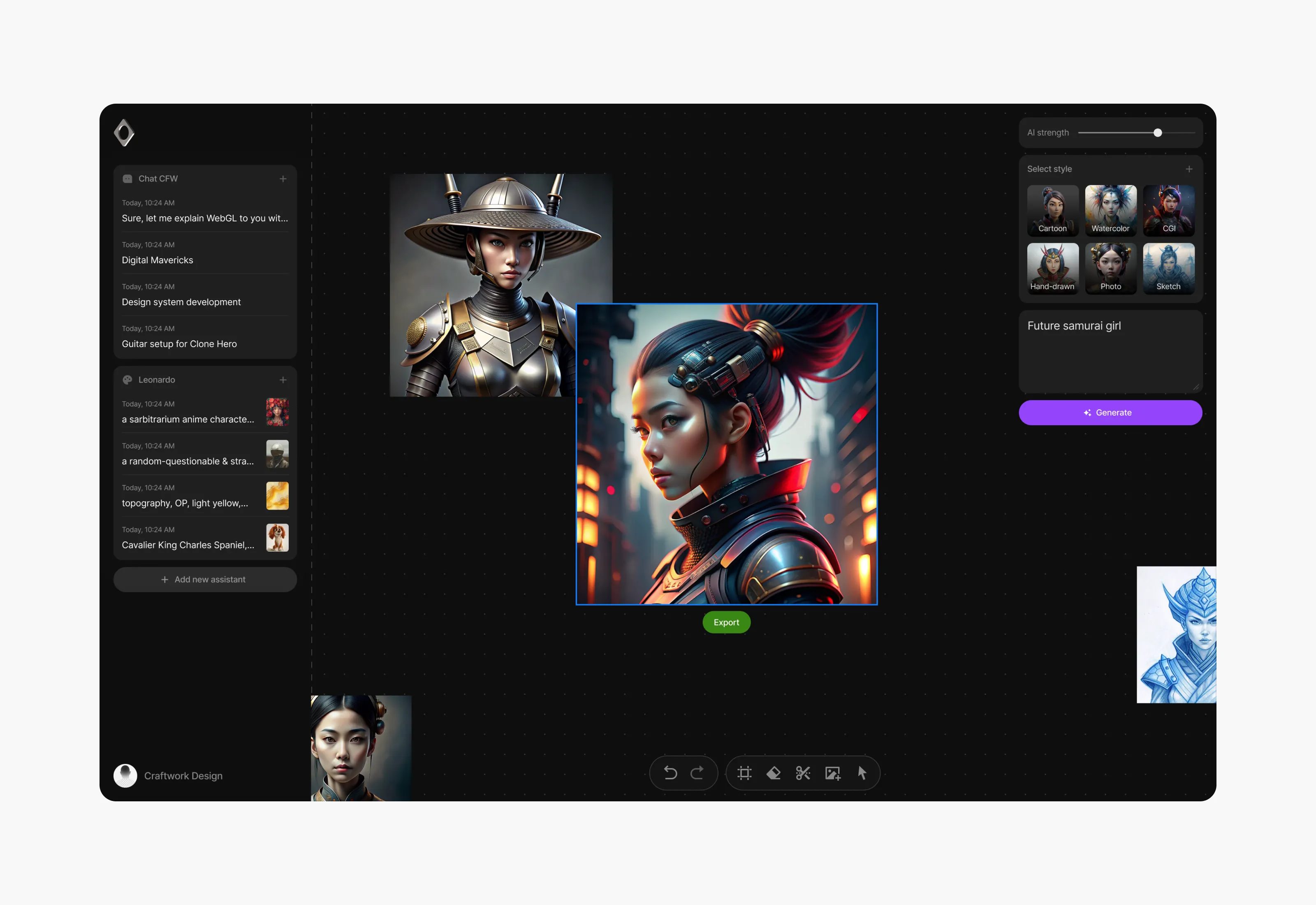Select the Watercolor style

pyautogui.click(x=1110, y=210)
